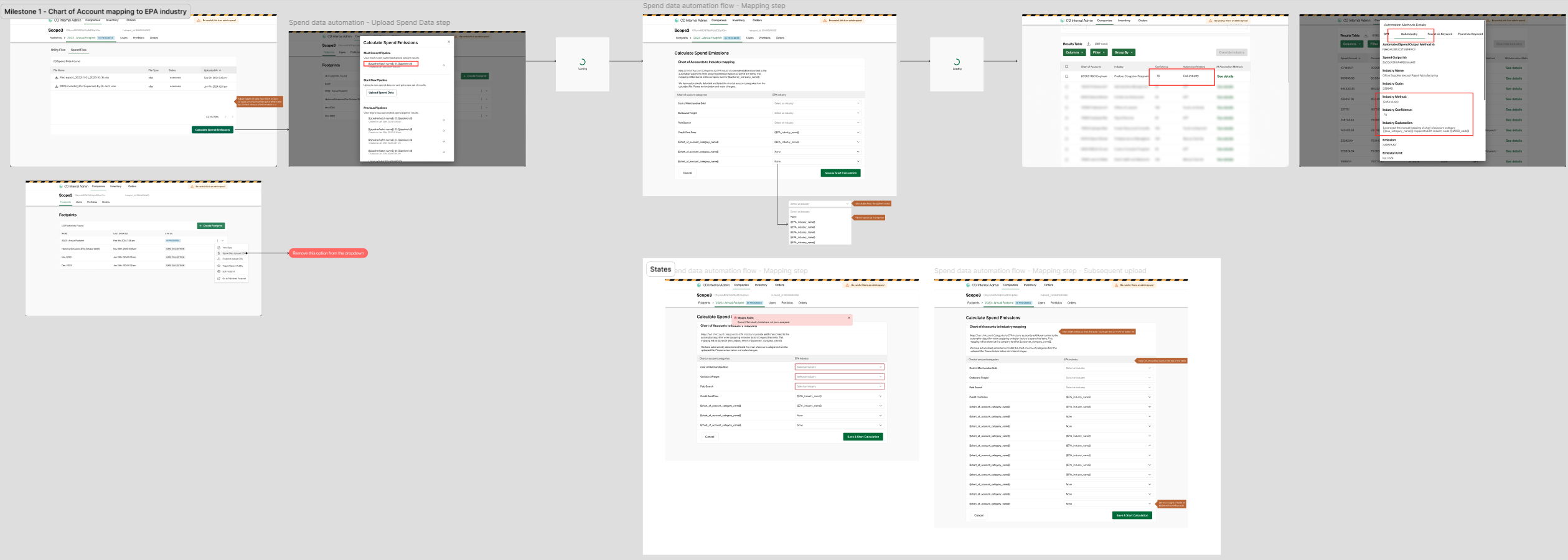Screen dimensions: 1568x560
Task: Open three-dot menu for 2023 Annual Footprint row
Action: (x=217, y=240)
